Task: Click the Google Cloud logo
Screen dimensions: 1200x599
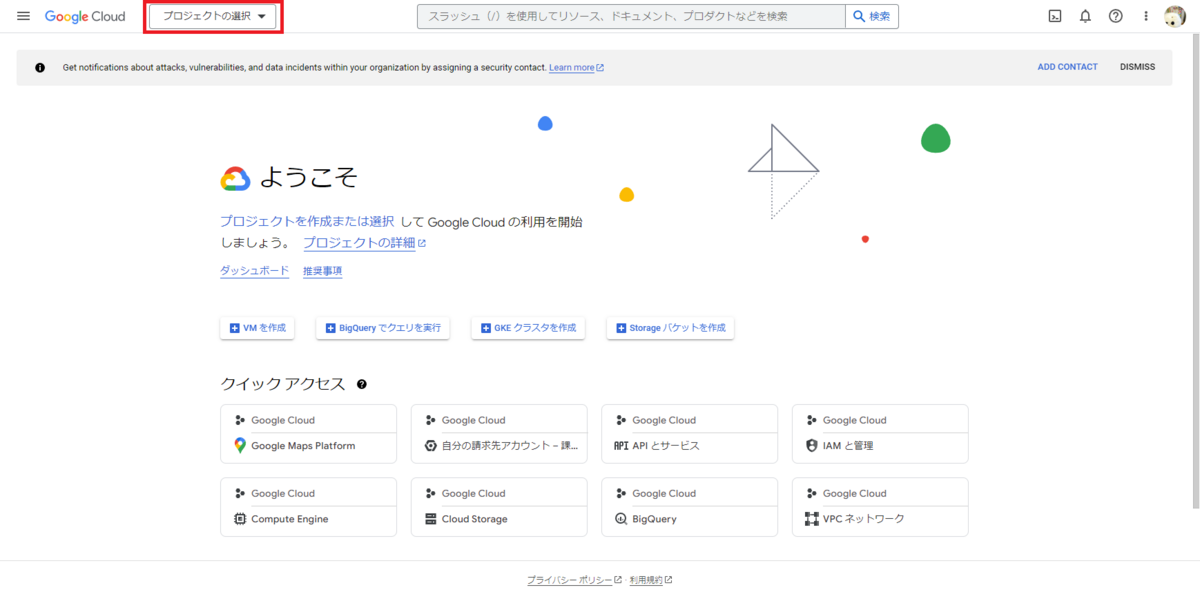Action: pyautogui.click(x=85, y=16)
